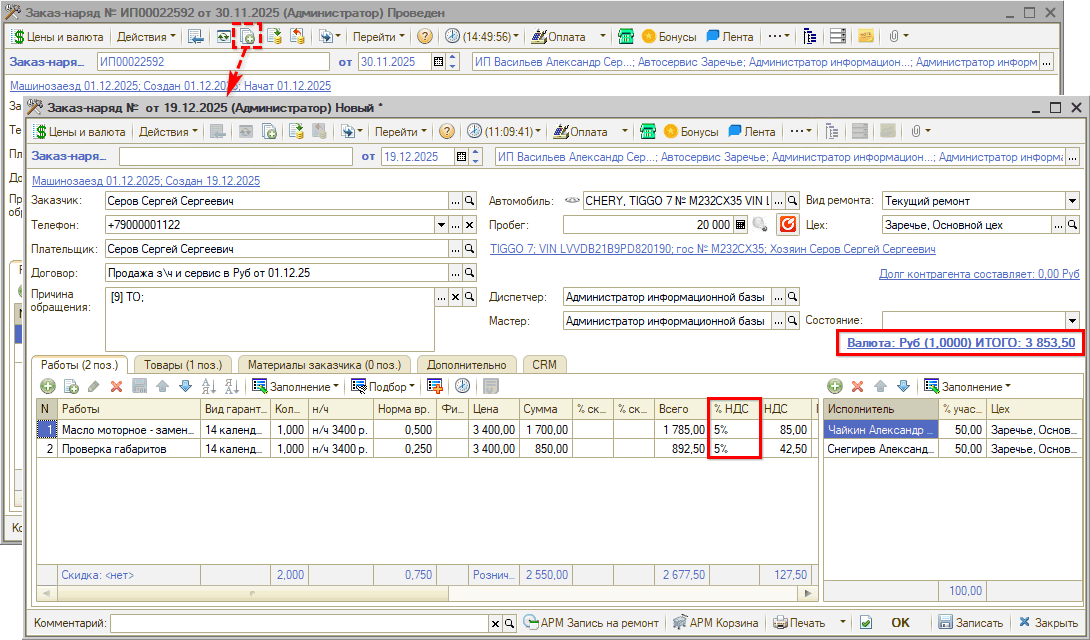
Task: Focus the Комментарий input field
Action: click(x=298, y=623)
